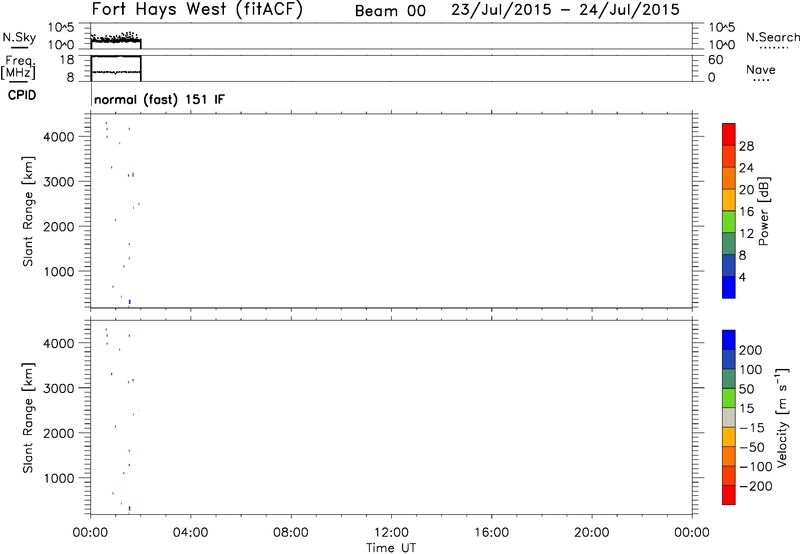Click the '16:00' time tick label
The width and height of the screenshot is (800, 554).
point(491,533)
